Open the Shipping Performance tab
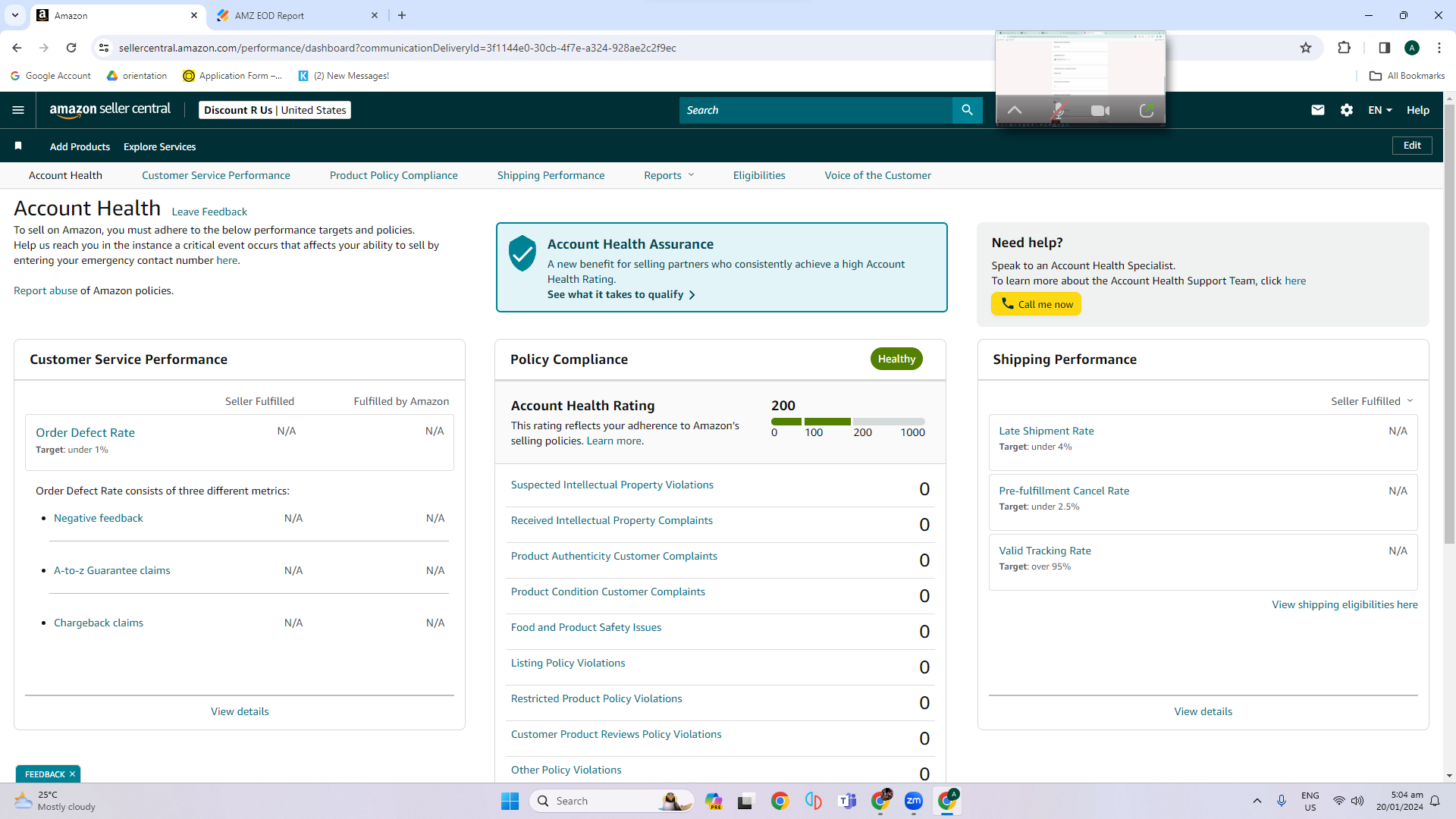1456x819 pixels. pos(551,175)
